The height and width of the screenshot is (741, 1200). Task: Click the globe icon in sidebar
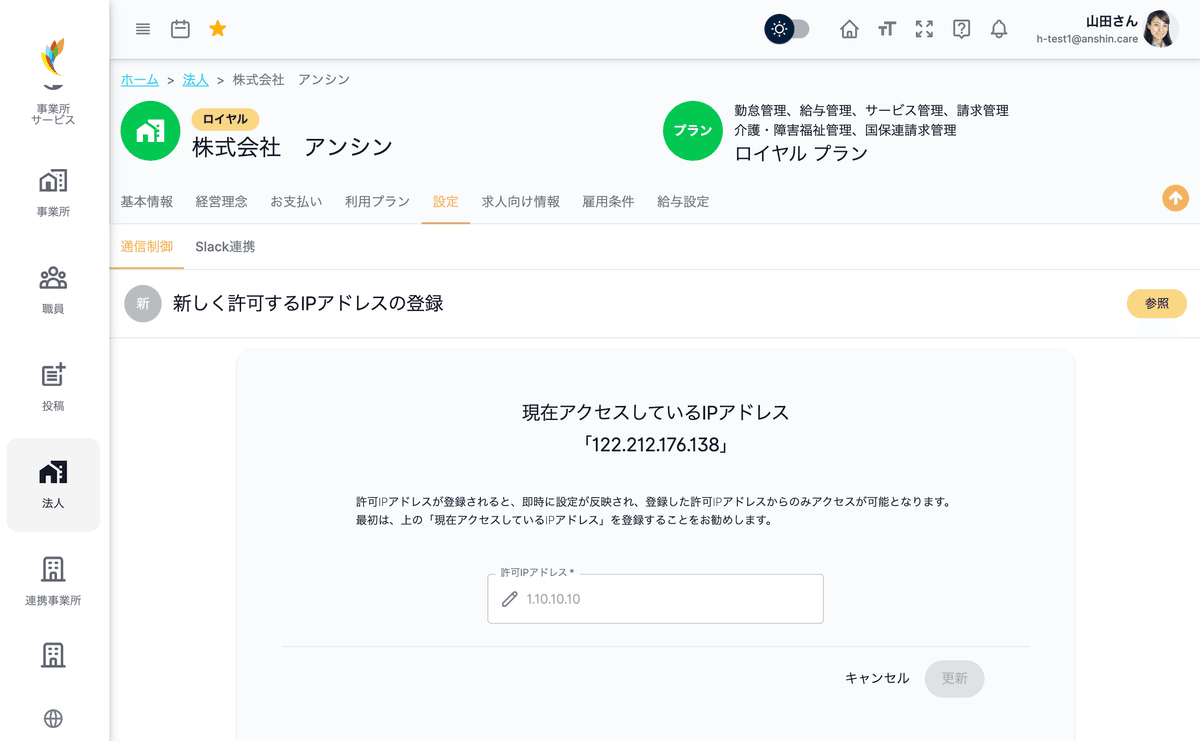(x=53, y=718)
